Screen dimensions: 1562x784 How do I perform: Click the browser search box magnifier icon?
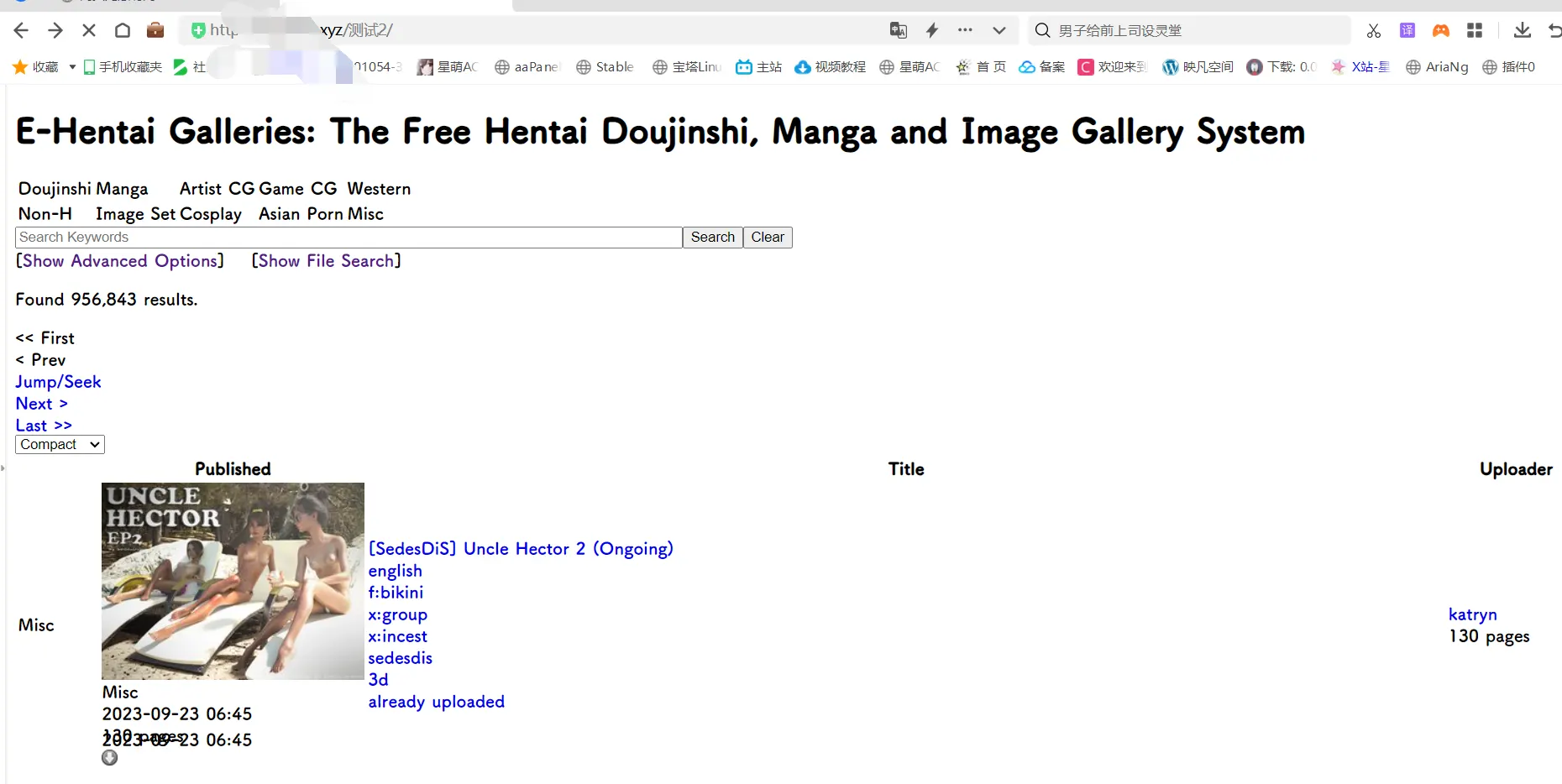pos(1043,31)
